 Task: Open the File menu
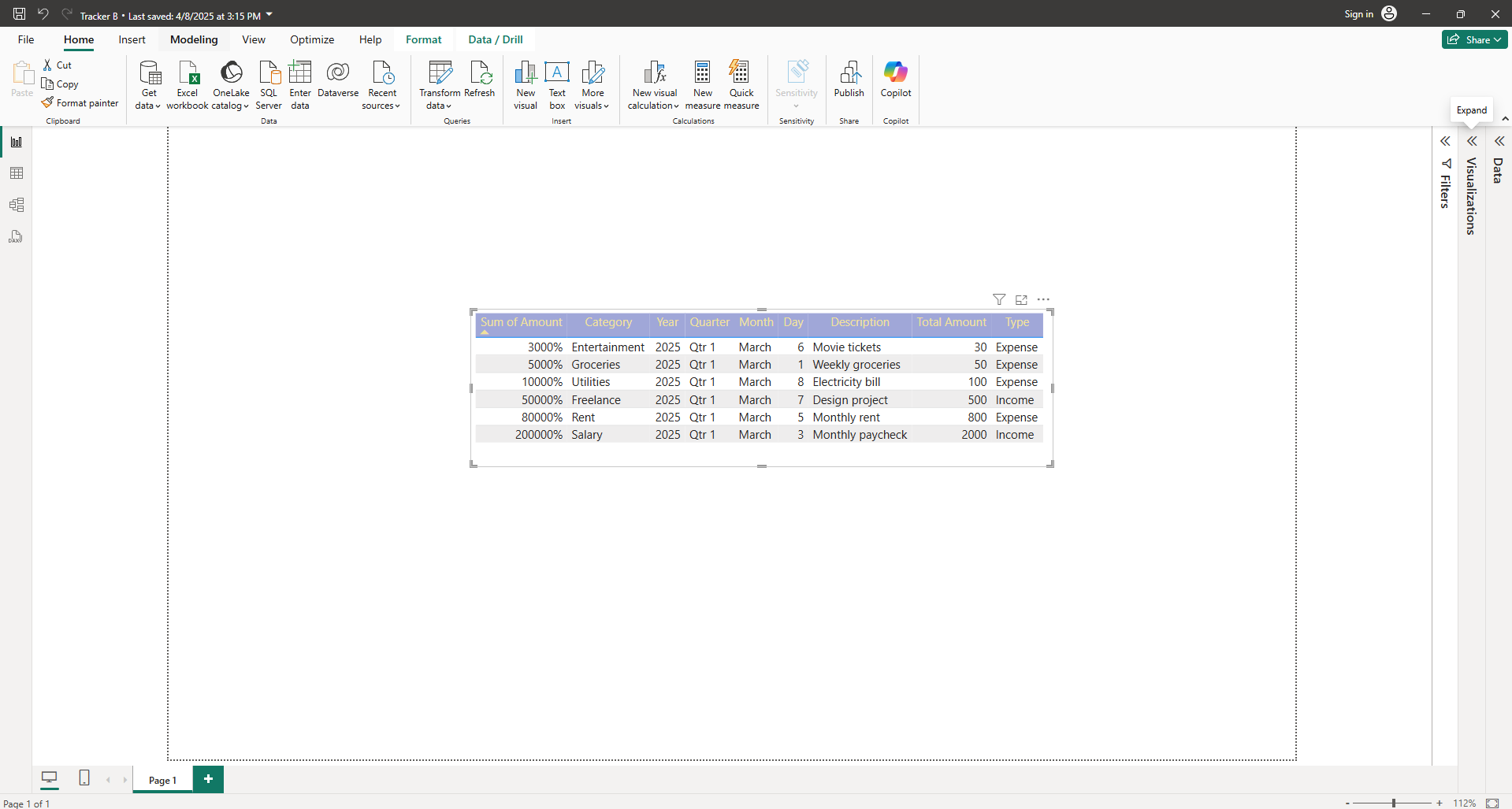point(26,39)
